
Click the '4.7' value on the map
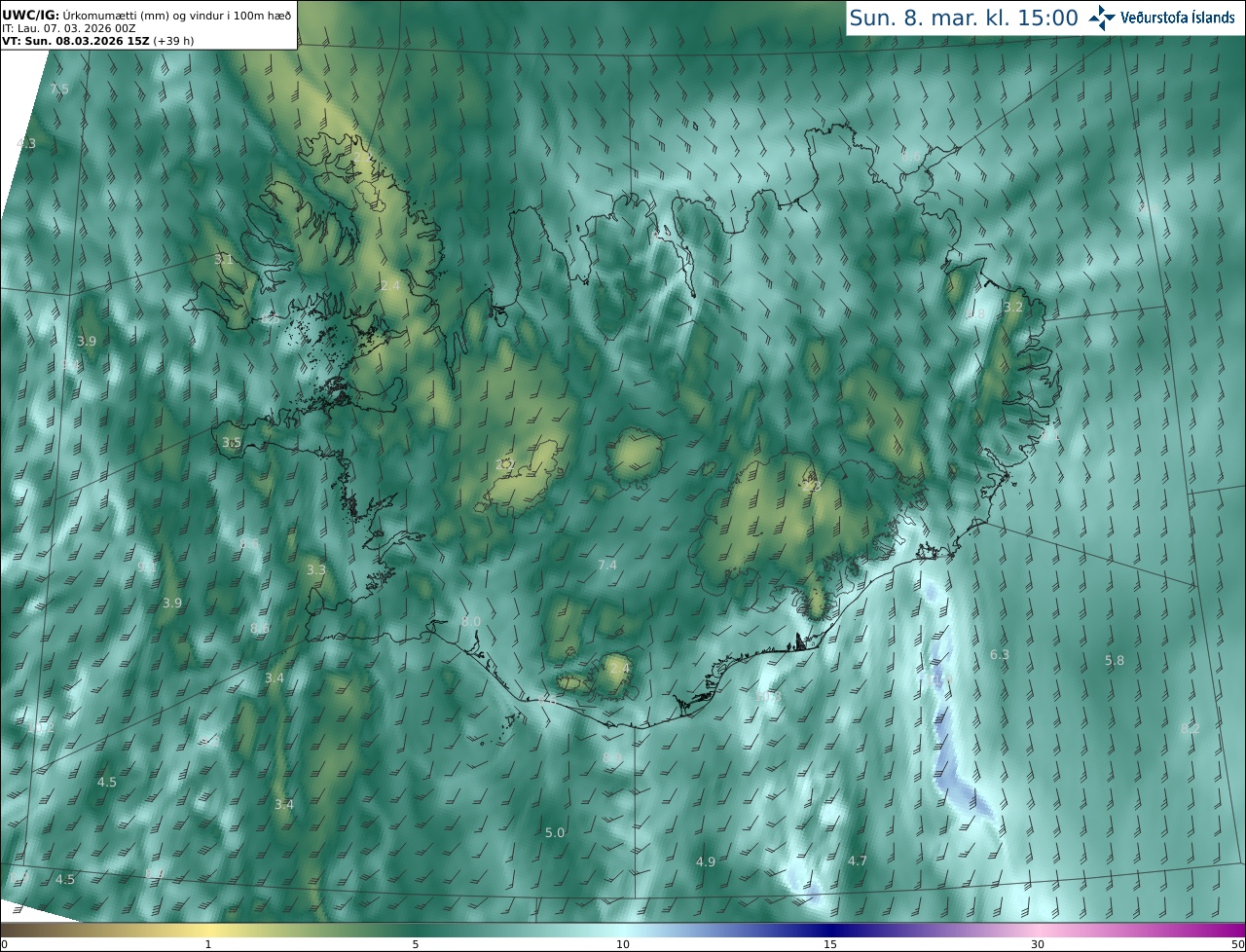[x=858, y=860]
